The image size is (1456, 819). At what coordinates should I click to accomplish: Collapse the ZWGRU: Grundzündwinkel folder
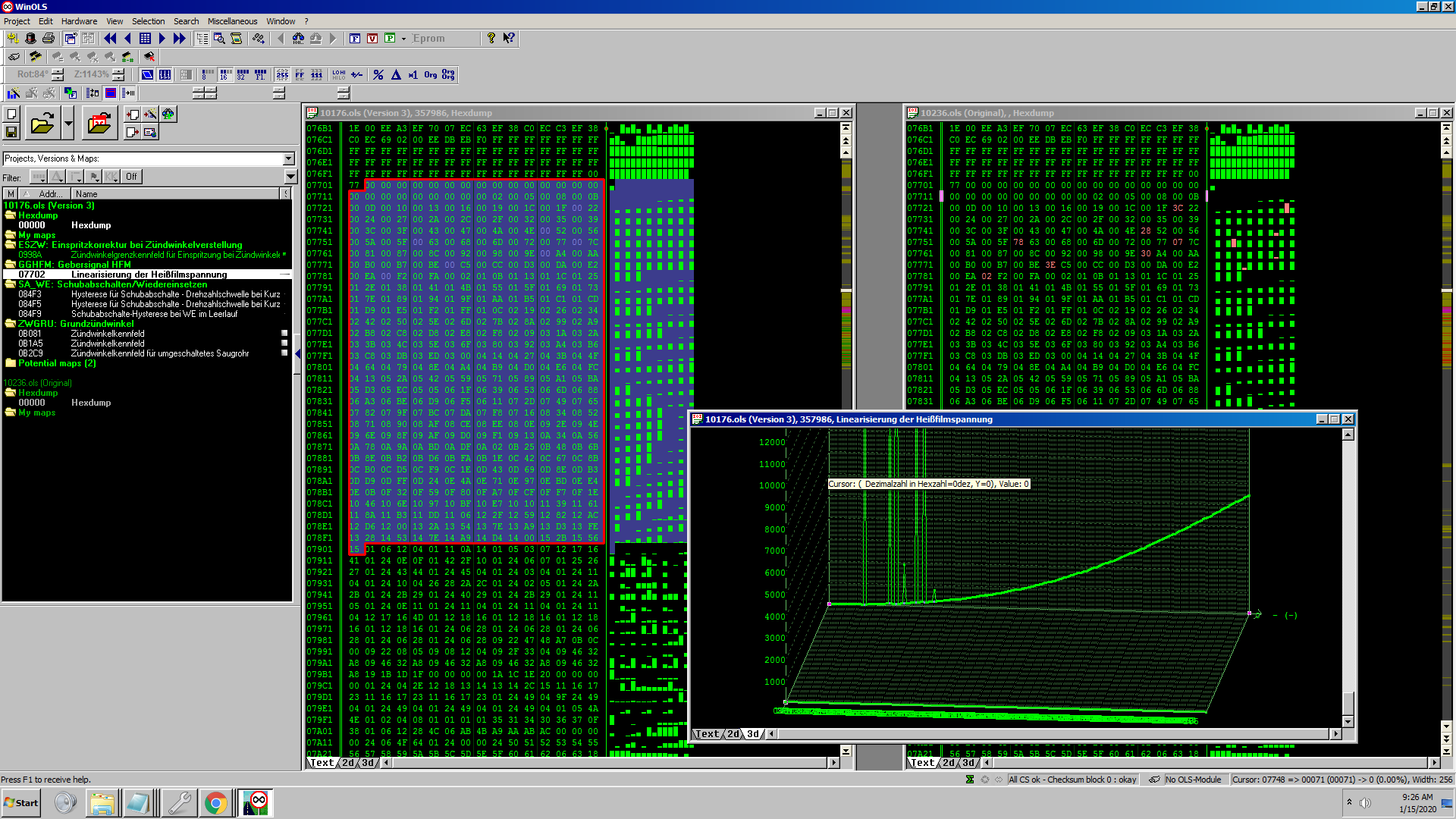pos(11,324)
